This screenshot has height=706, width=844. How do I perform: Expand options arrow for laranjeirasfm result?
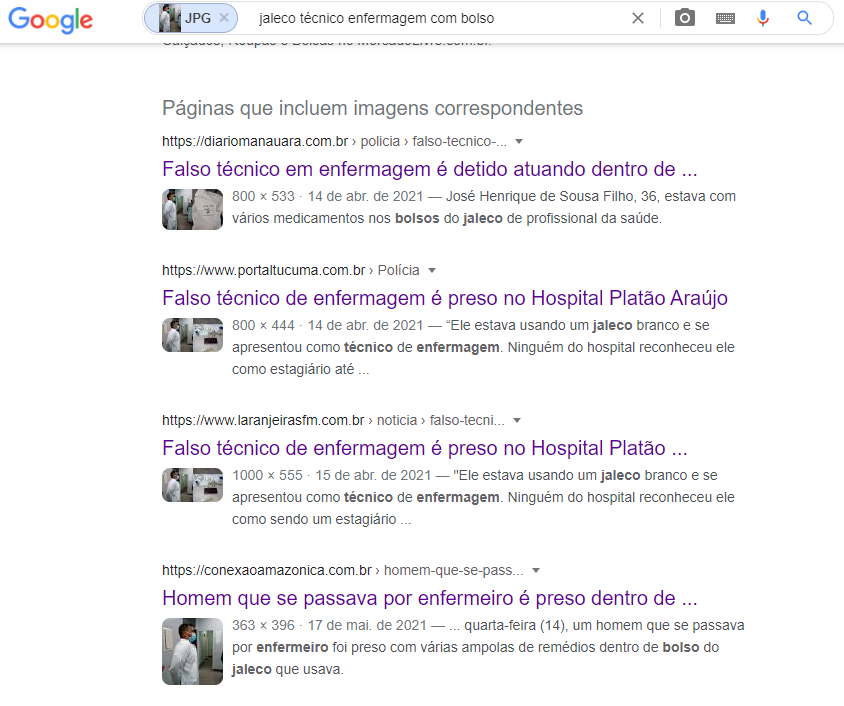click(x=517, y=420)
